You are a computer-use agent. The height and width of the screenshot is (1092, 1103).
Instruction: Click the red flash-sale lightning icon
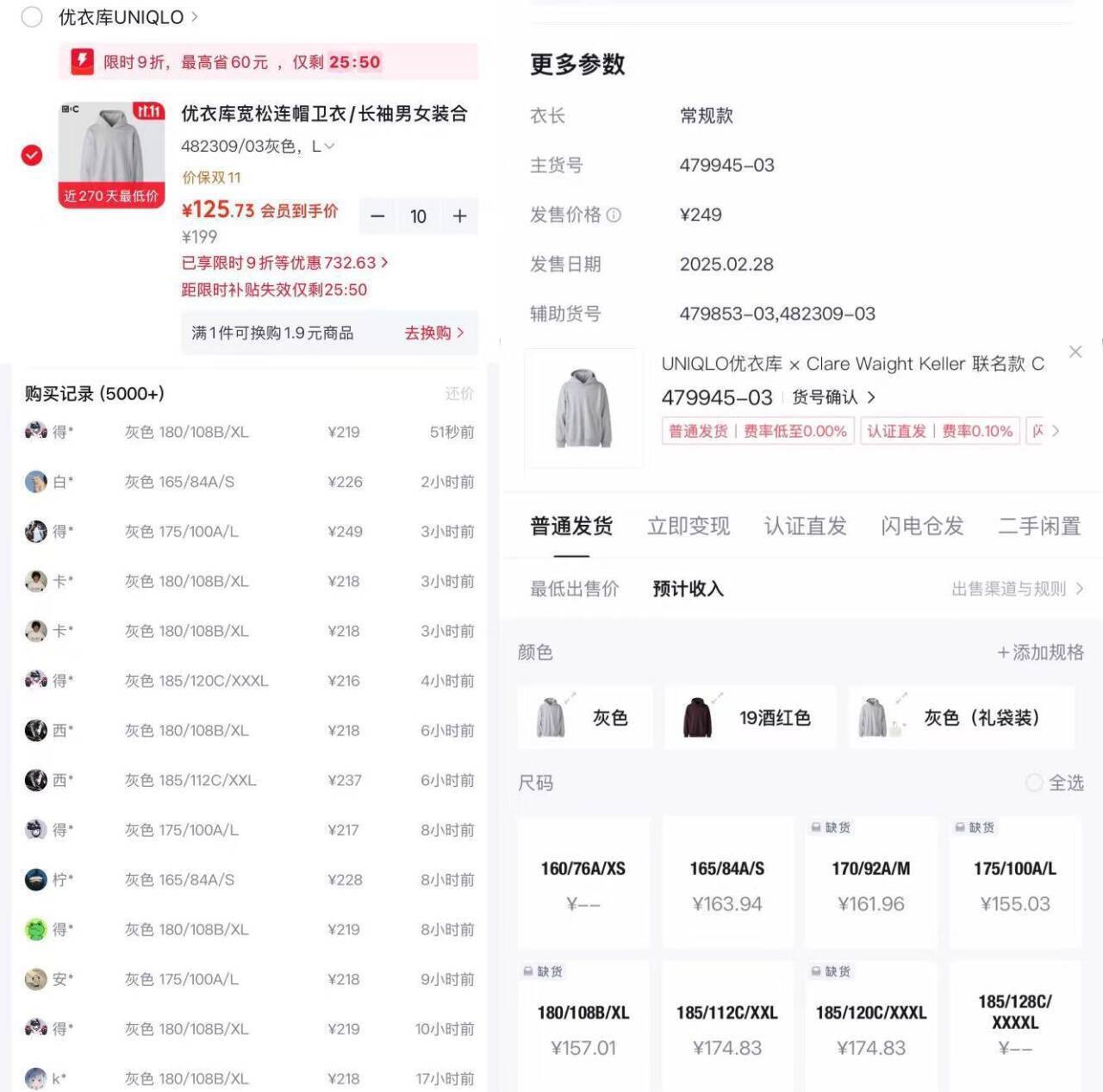click(82, 61)
